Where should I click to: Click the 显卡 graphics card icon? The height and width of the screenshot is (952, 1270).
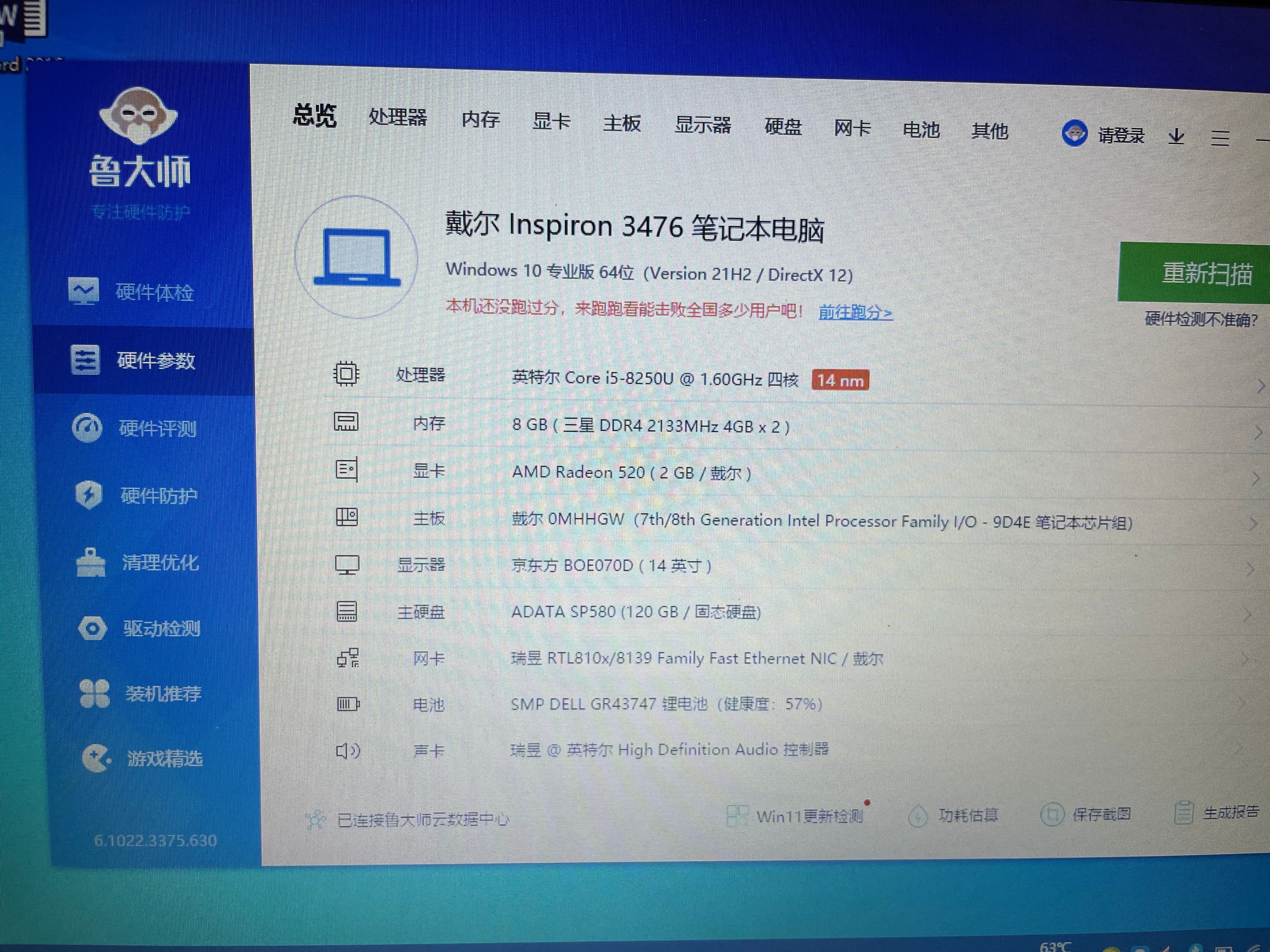(347, 470)
